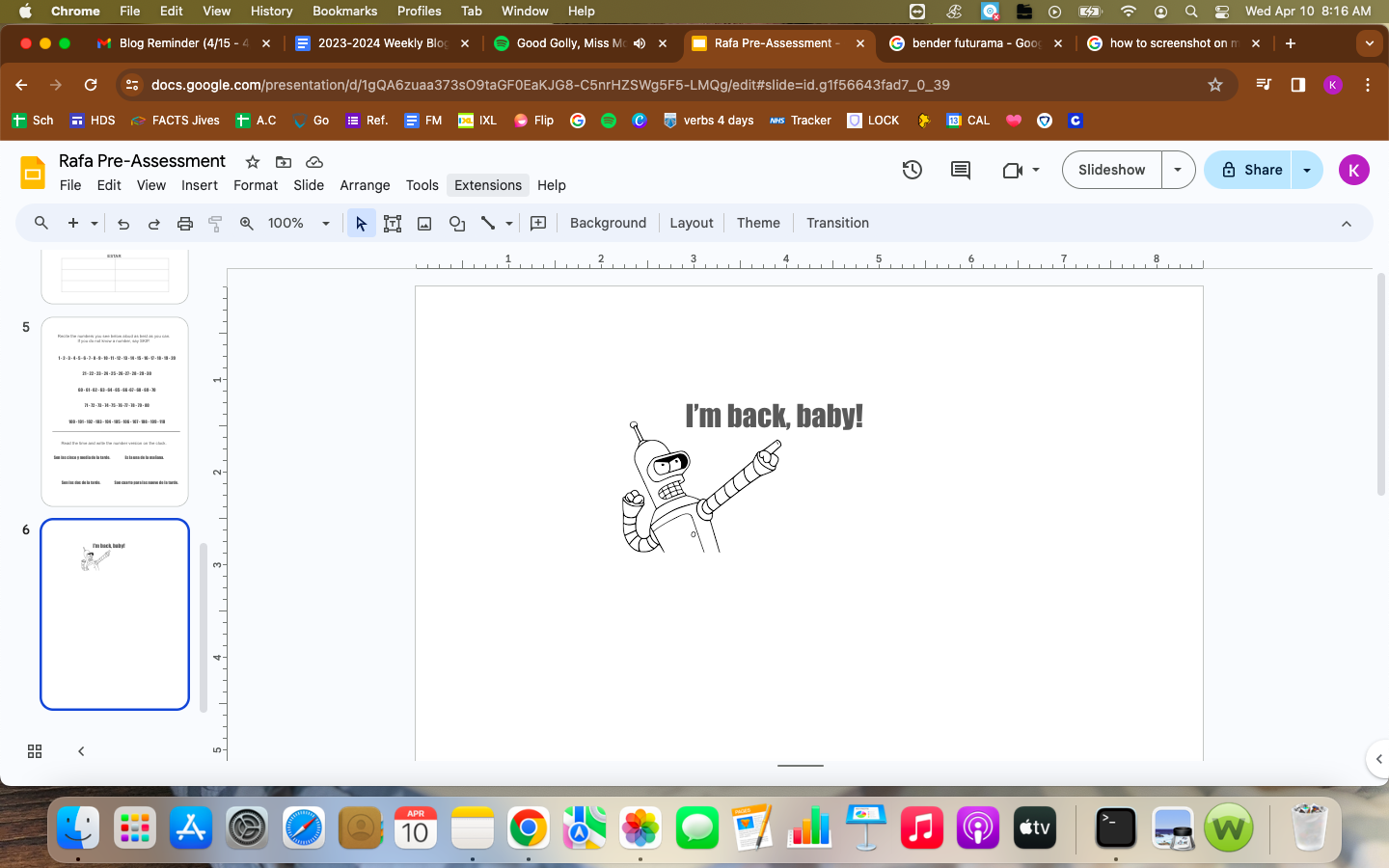The image size is (1389, 868).
Task: Insert a shape
Action: 457,223
